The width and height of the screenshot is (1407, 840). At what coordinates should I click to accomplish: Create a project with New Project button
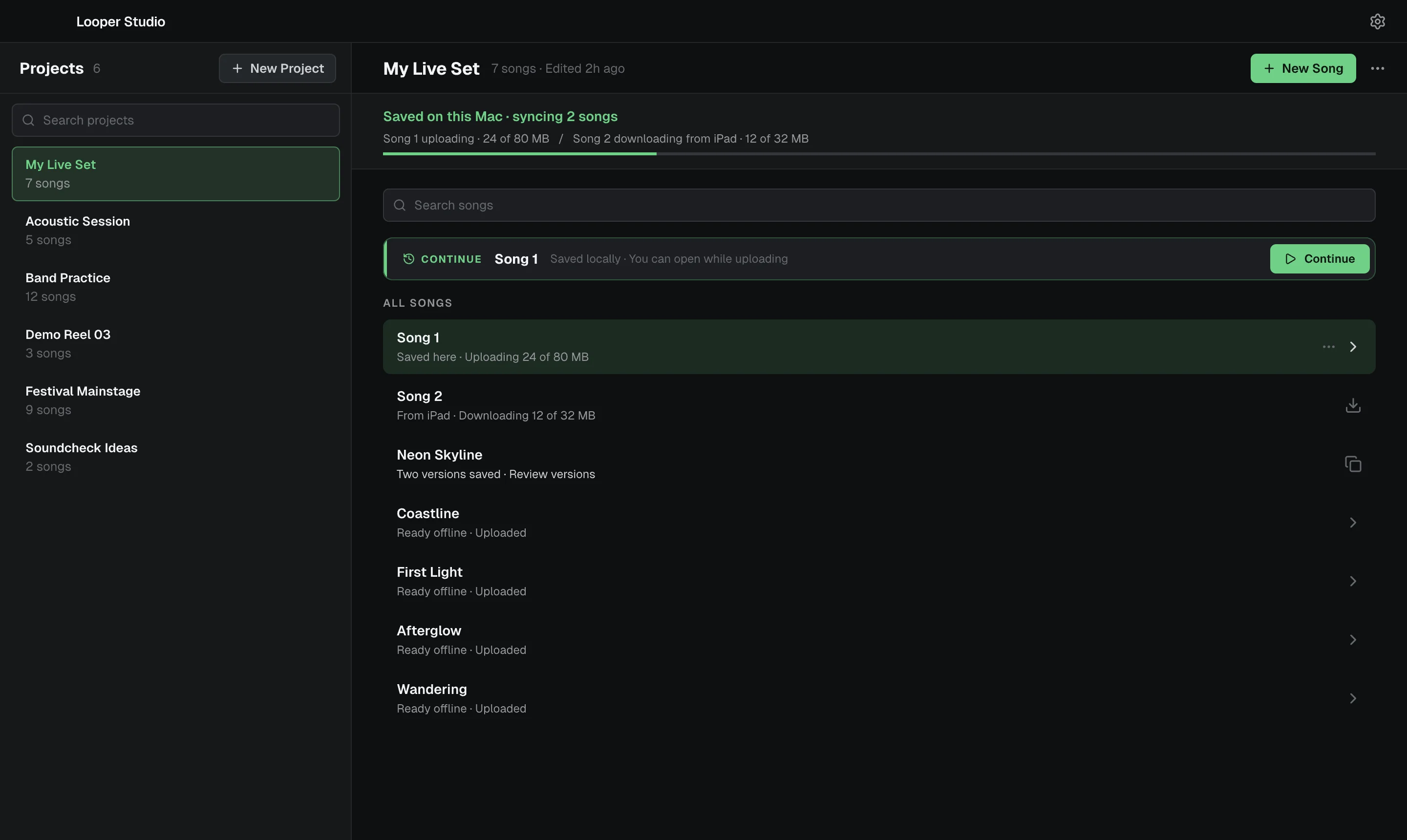277,68
